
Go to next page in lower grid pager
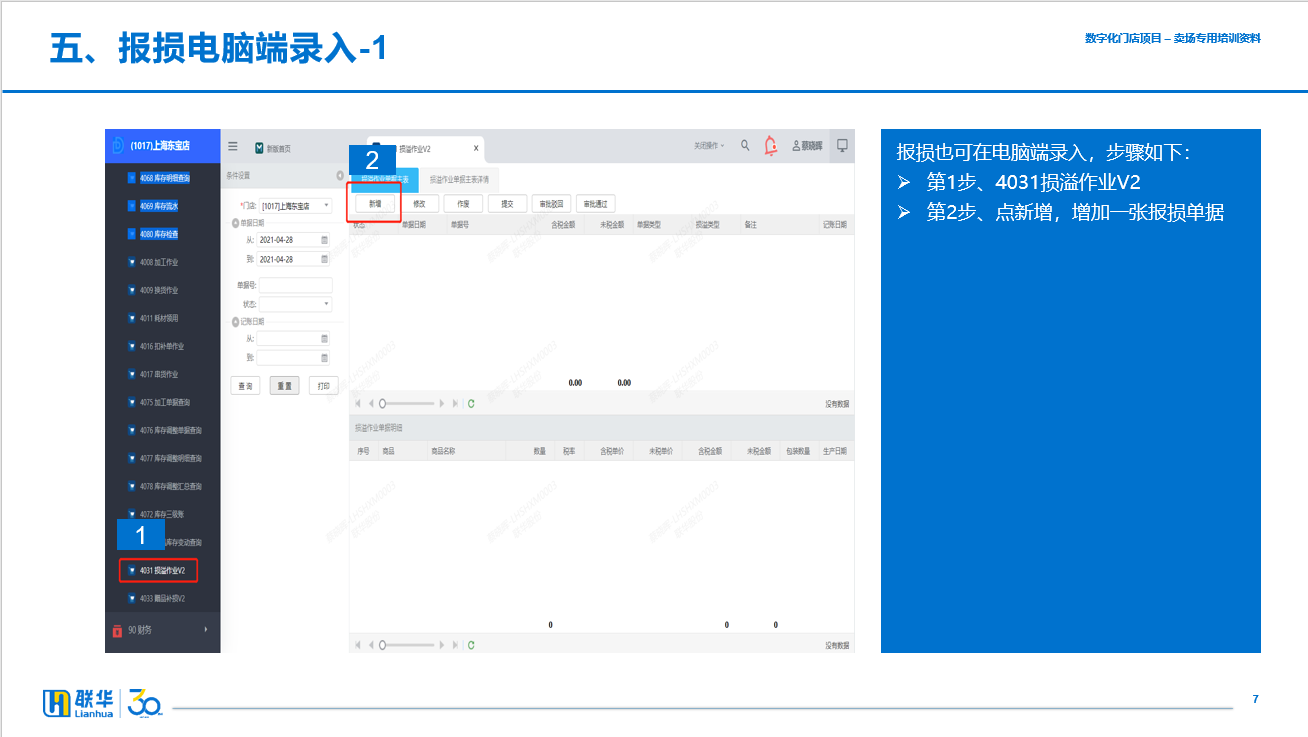[x=443, y=645]
